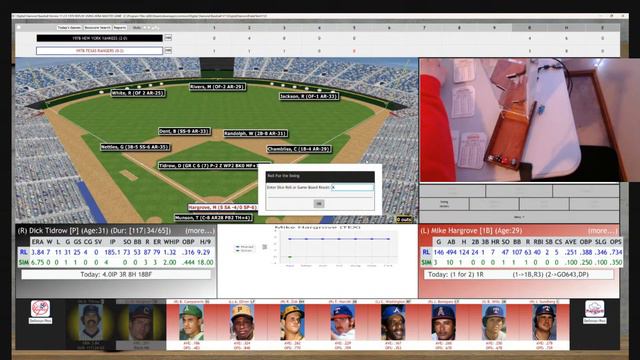
Task: Click Hargrove's .734 real-life OPS value
Action: pos(615,252)
